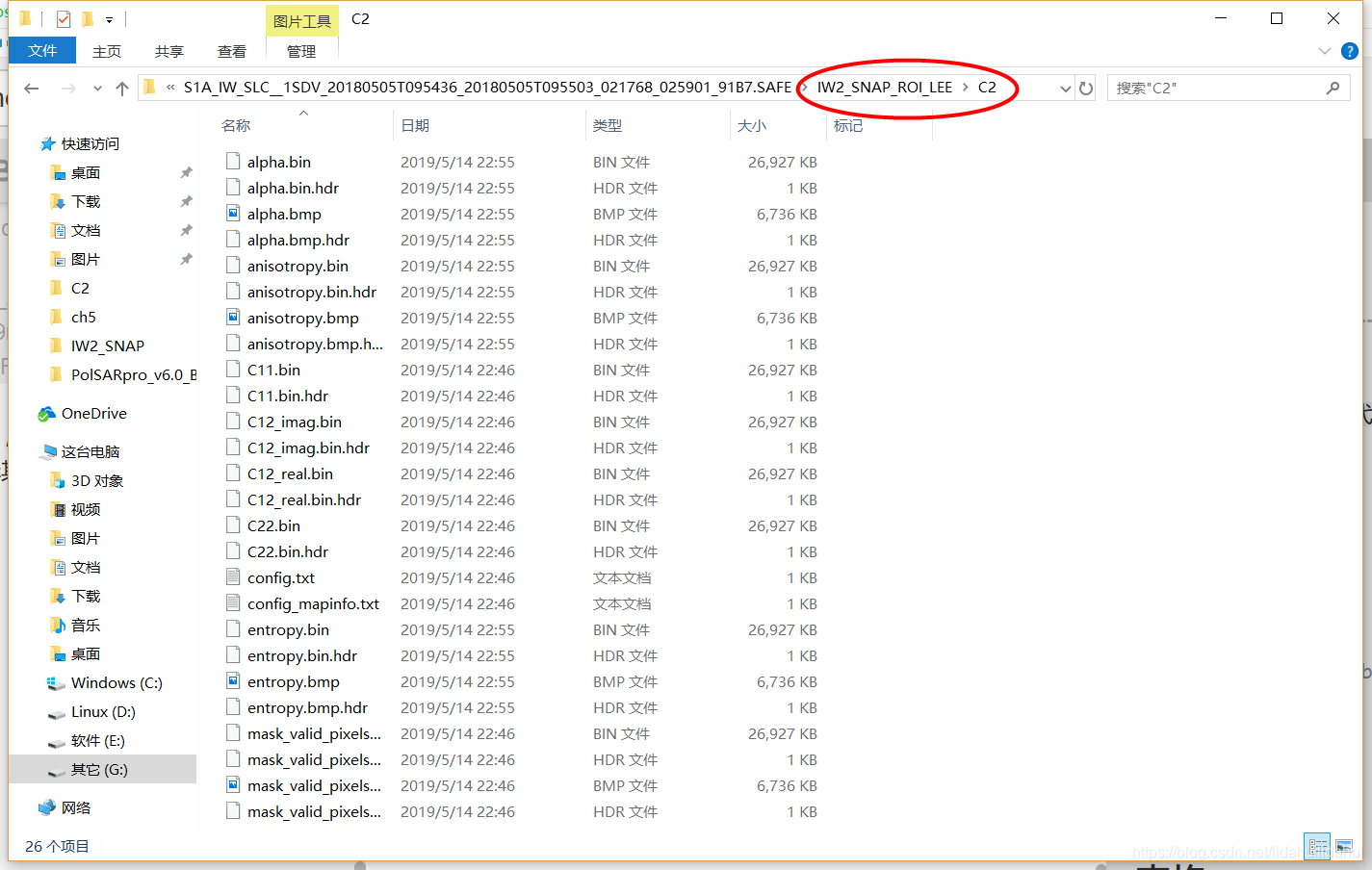The image size is (1372, 870).
Task: Select the entropy.bmp.hdr file icon
Action: coord(233,707)
